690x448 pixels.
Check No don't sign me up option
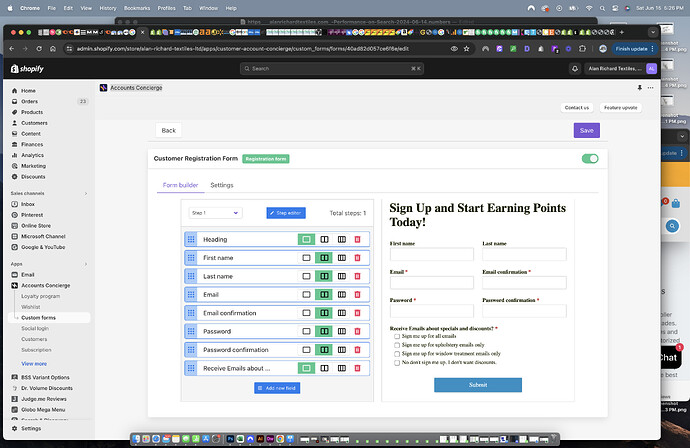pyautogui.click(x=397, y=363)
